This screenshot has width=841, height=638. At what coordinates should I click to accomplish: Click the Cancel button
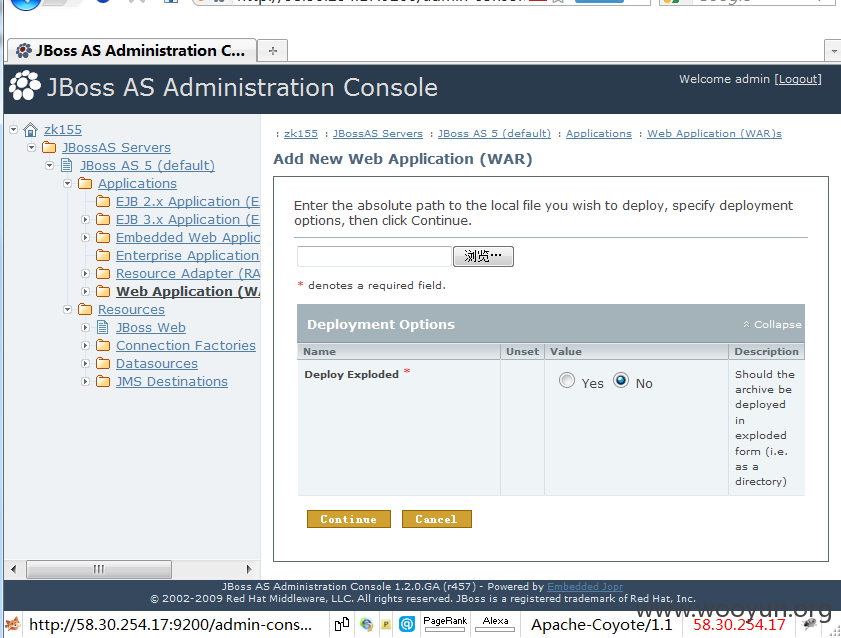point(437,519)
